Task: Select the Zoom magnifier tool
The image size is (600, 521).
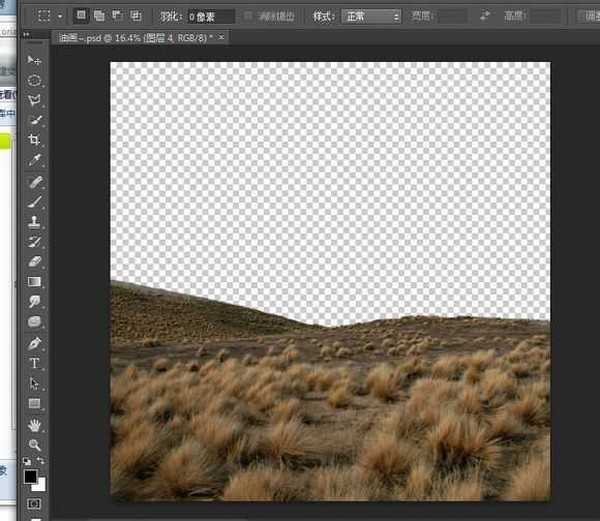Action: click(x=34, y=444)
